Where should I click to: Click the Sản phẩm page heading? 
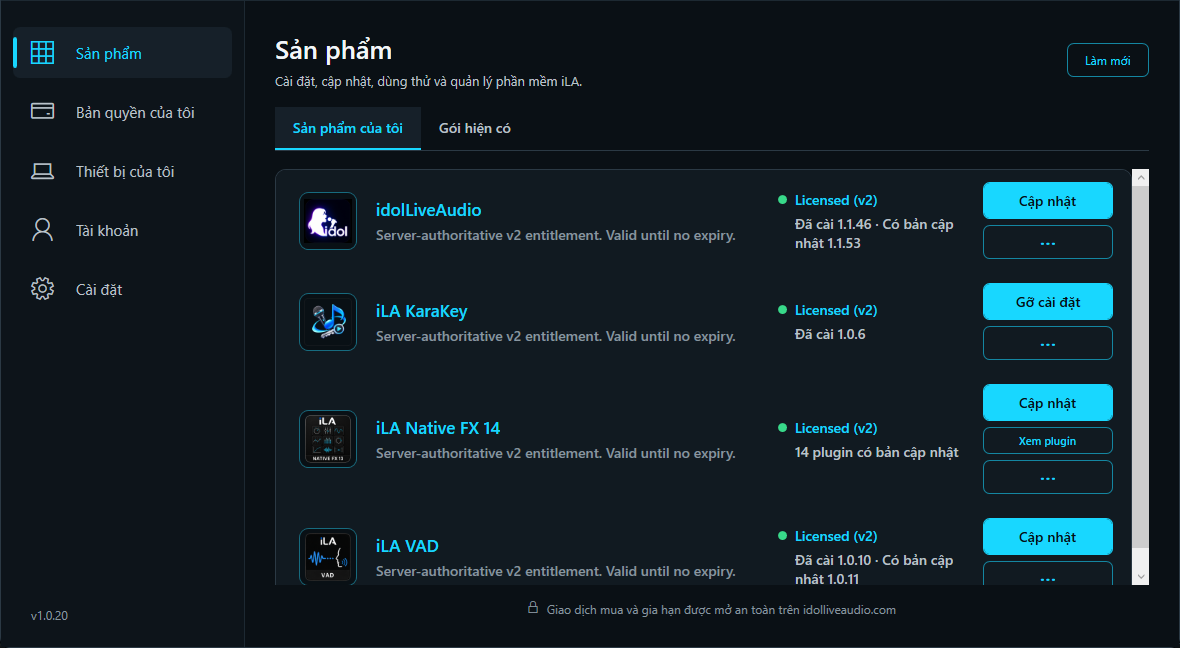pos(333,51)
